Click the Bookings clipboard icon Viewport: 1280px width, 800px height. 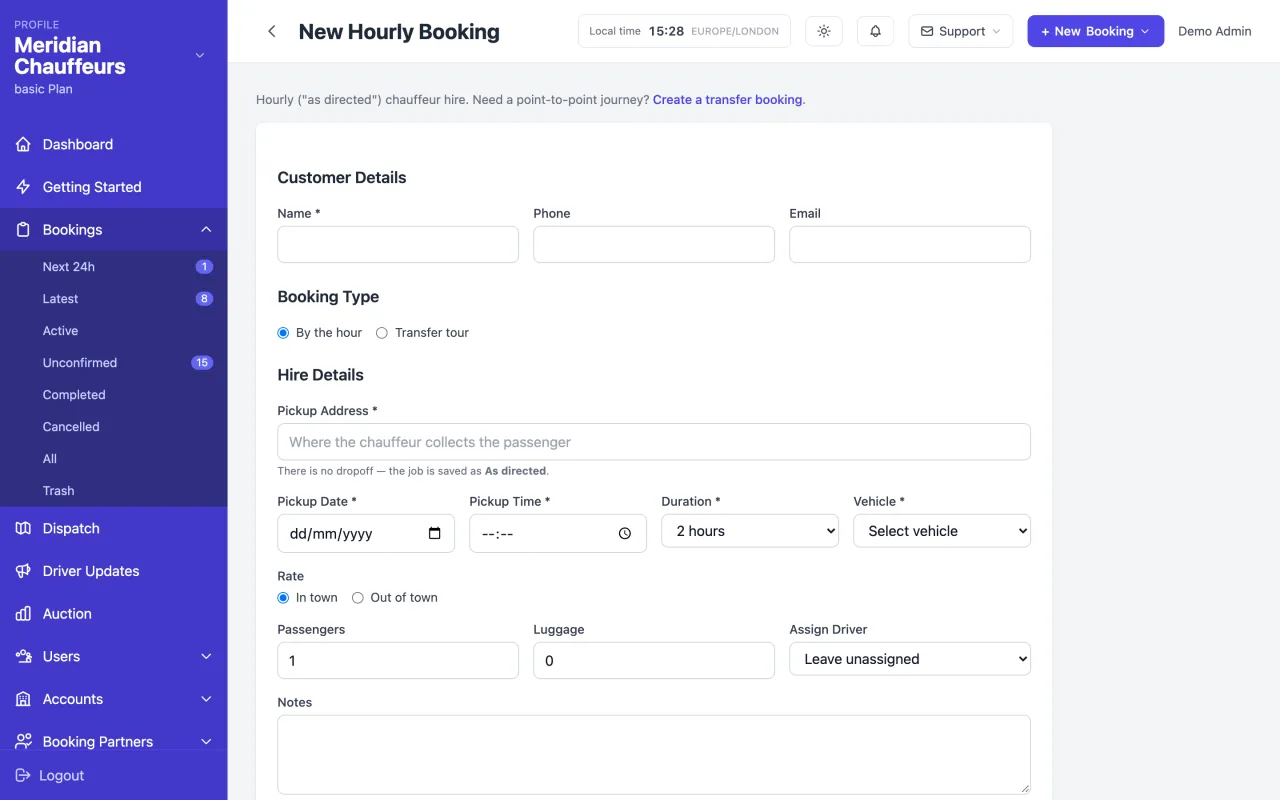point(23,230)
